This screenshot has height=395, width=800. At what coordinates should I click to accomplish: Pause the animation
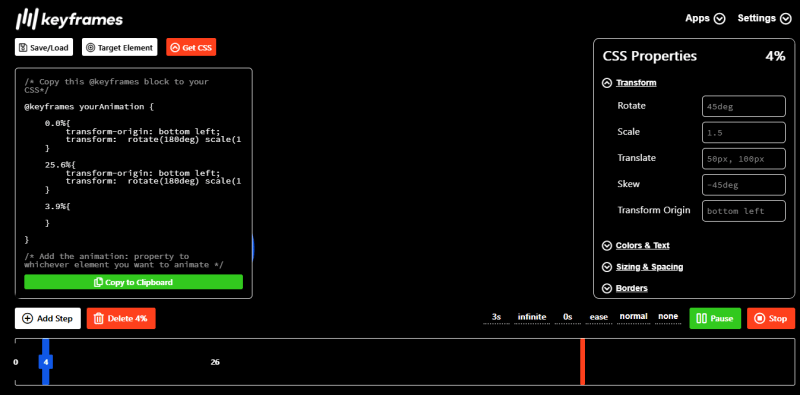tap(715, 318)
